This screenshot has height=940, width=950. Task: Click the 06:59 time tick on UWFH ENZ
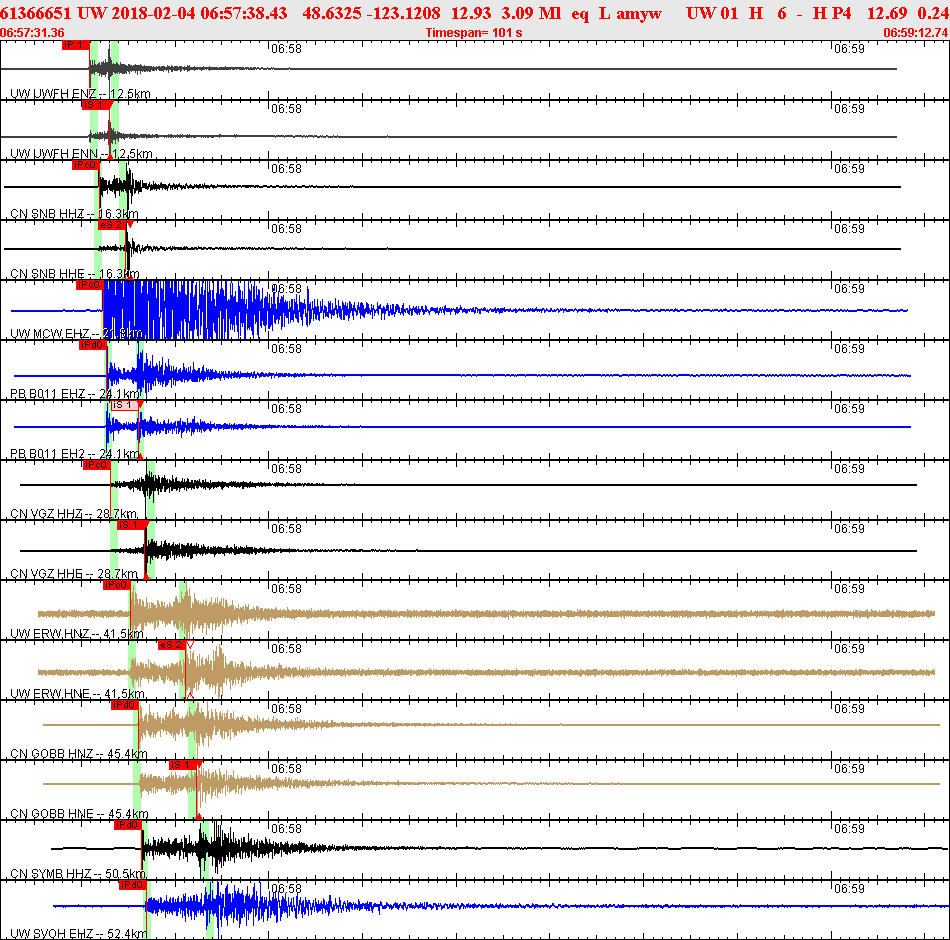coord(849,48)
